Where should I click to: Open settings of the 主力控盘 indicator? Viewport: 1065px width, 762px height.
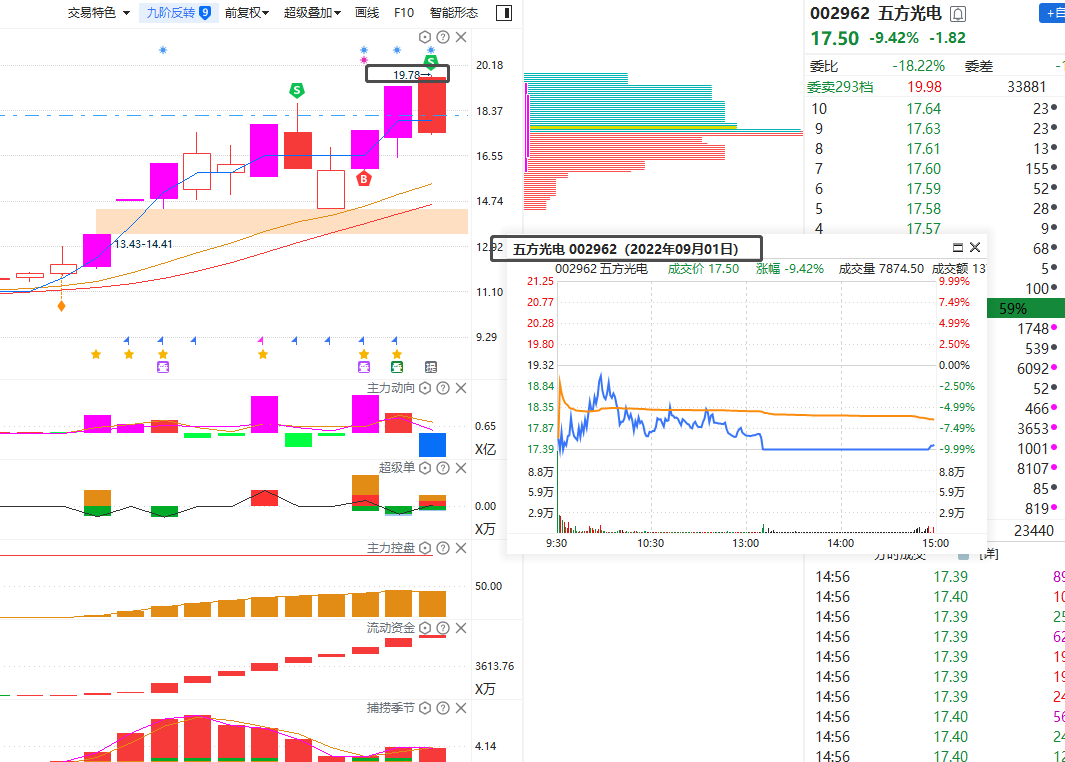tap(425, 548)
